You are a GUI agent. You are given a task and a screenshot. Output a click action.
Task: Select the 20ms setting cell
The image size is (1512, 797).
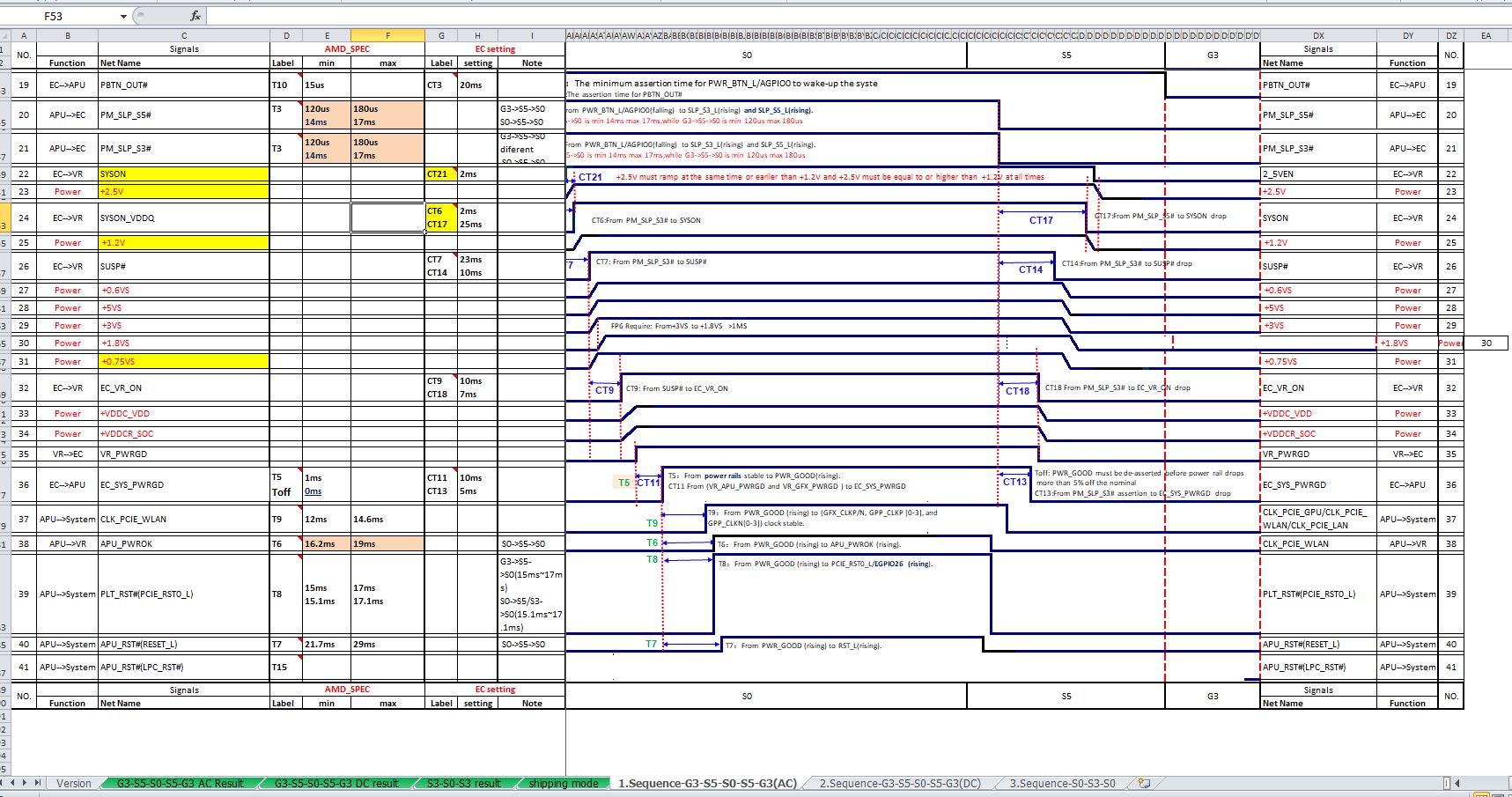pyautogui.click(x=477, y=85)
